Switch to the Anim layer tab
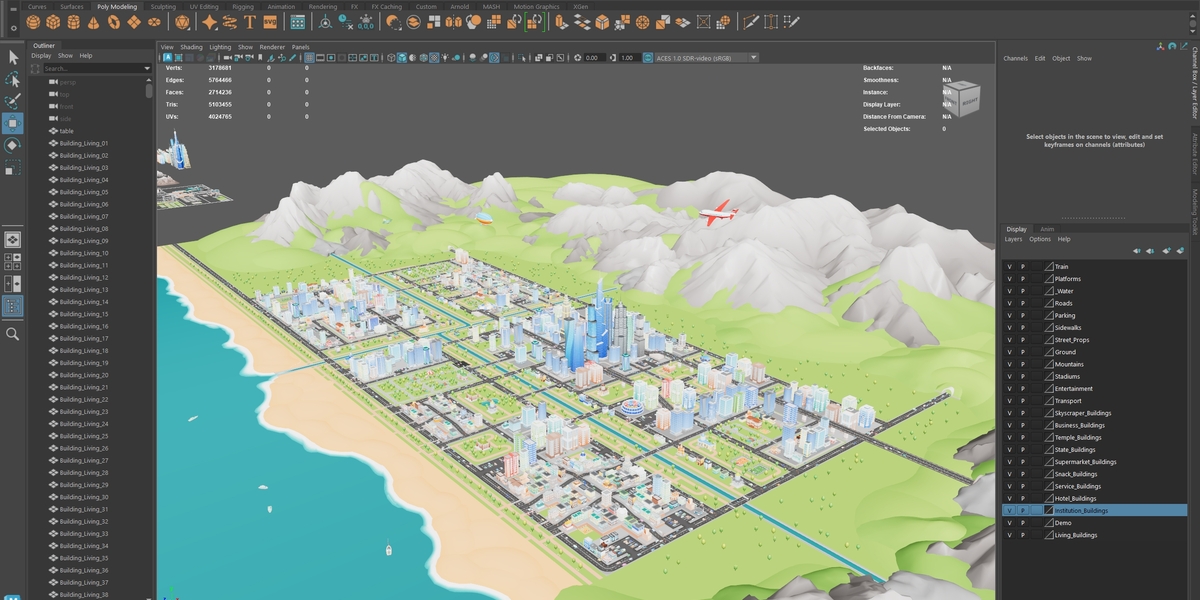The height and width of the screenshot is (600, 1200). 1047,229
